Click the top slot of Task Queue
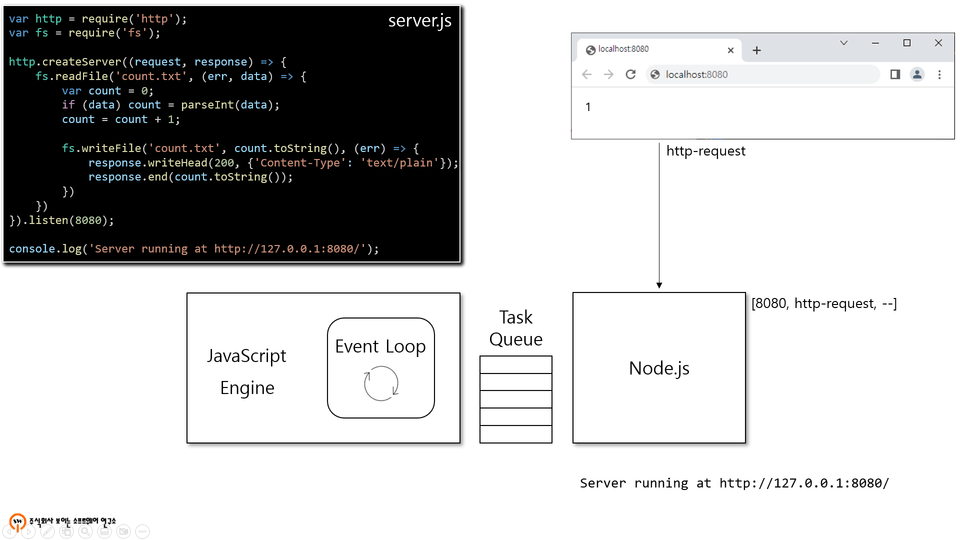 tap(516, 364)
